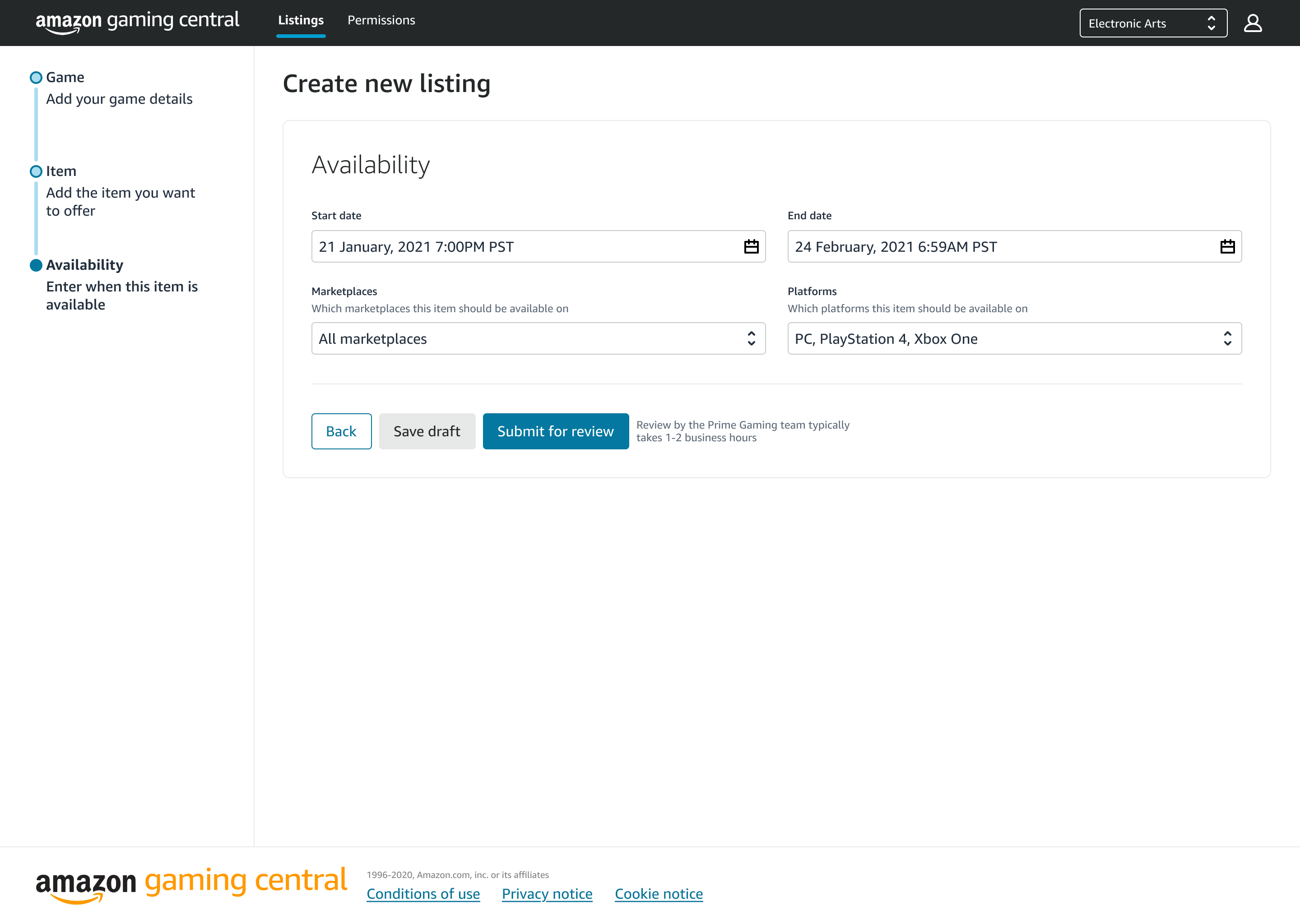
Task: Open the Platforms dropdown showing PC, PlayStation 4
Action: coord(1014,338)
